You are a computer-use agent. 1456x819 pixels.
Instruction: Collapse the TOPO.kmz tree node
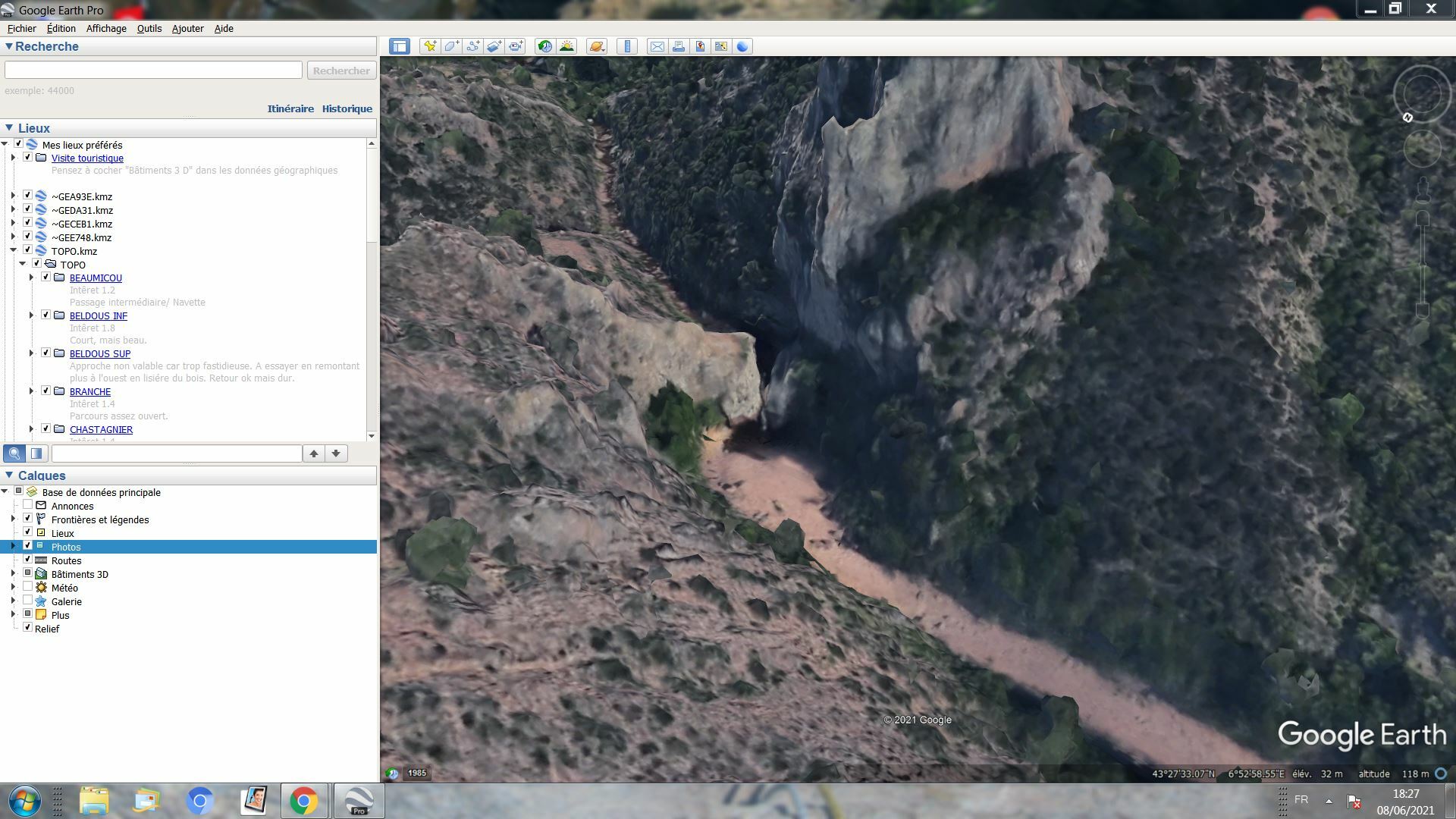13,250
